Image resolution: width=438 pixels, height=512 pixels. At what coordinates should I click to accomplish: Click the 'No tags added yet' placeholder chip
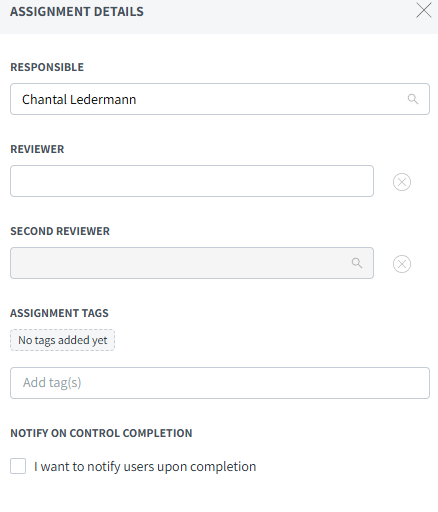click(62, 340)
